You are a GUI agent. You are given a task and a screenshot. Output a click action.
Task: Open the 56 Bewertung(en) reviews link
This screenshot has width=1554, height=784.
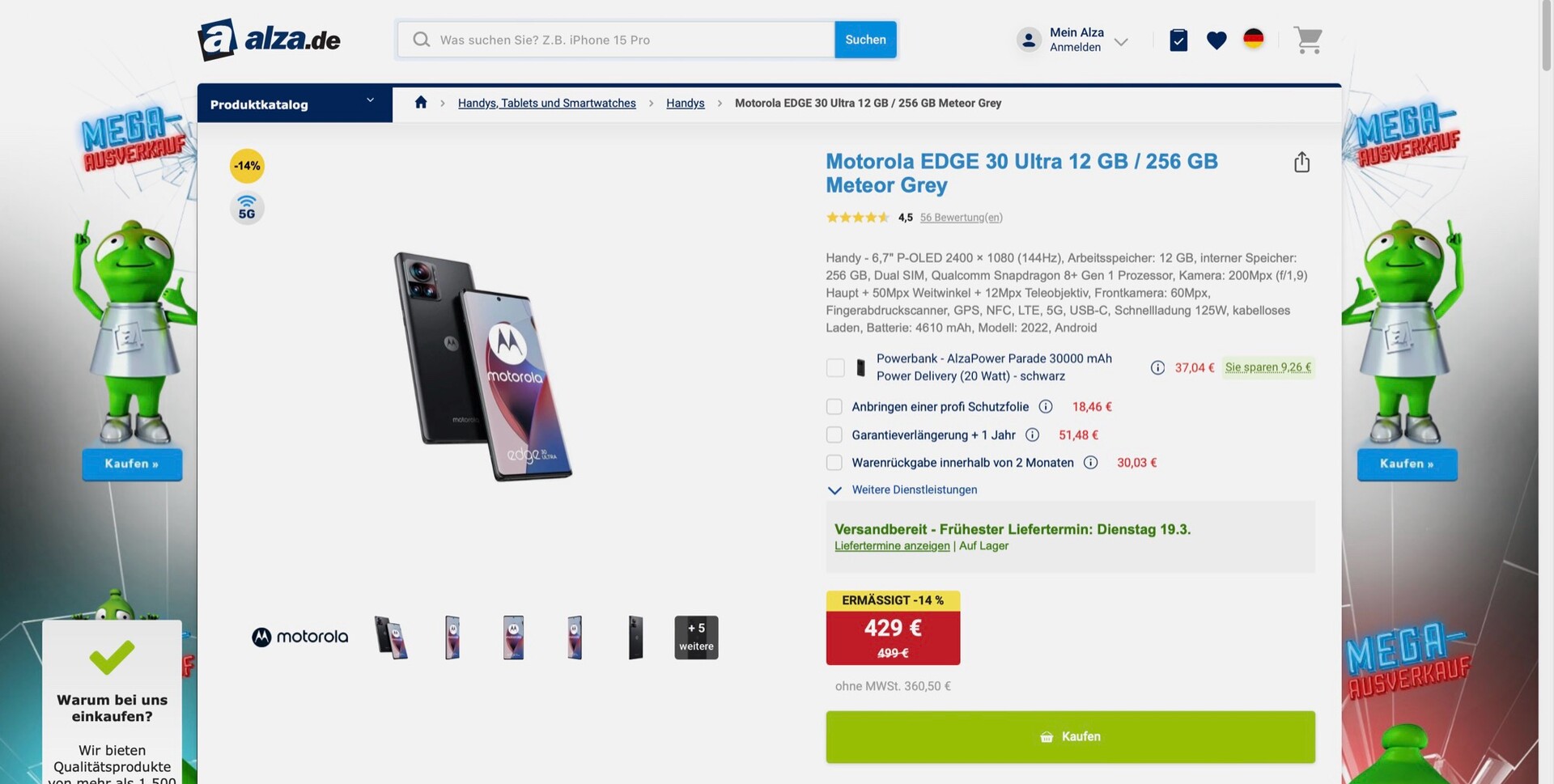click(x=961, y=218)
